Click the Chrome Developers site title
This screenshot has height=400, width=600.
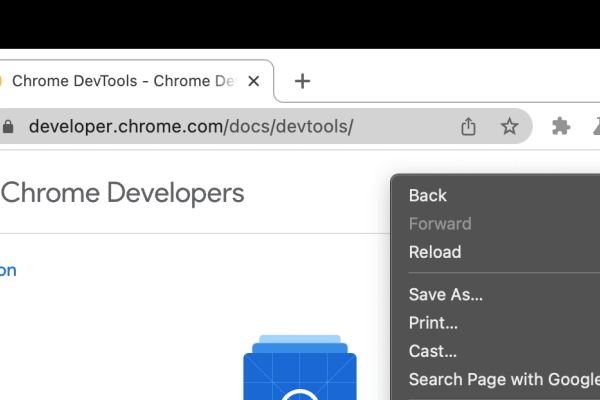coord(122,193)
